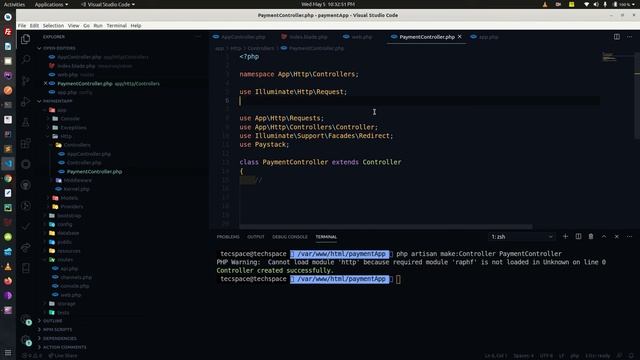Open the View menu

[73, 25]
